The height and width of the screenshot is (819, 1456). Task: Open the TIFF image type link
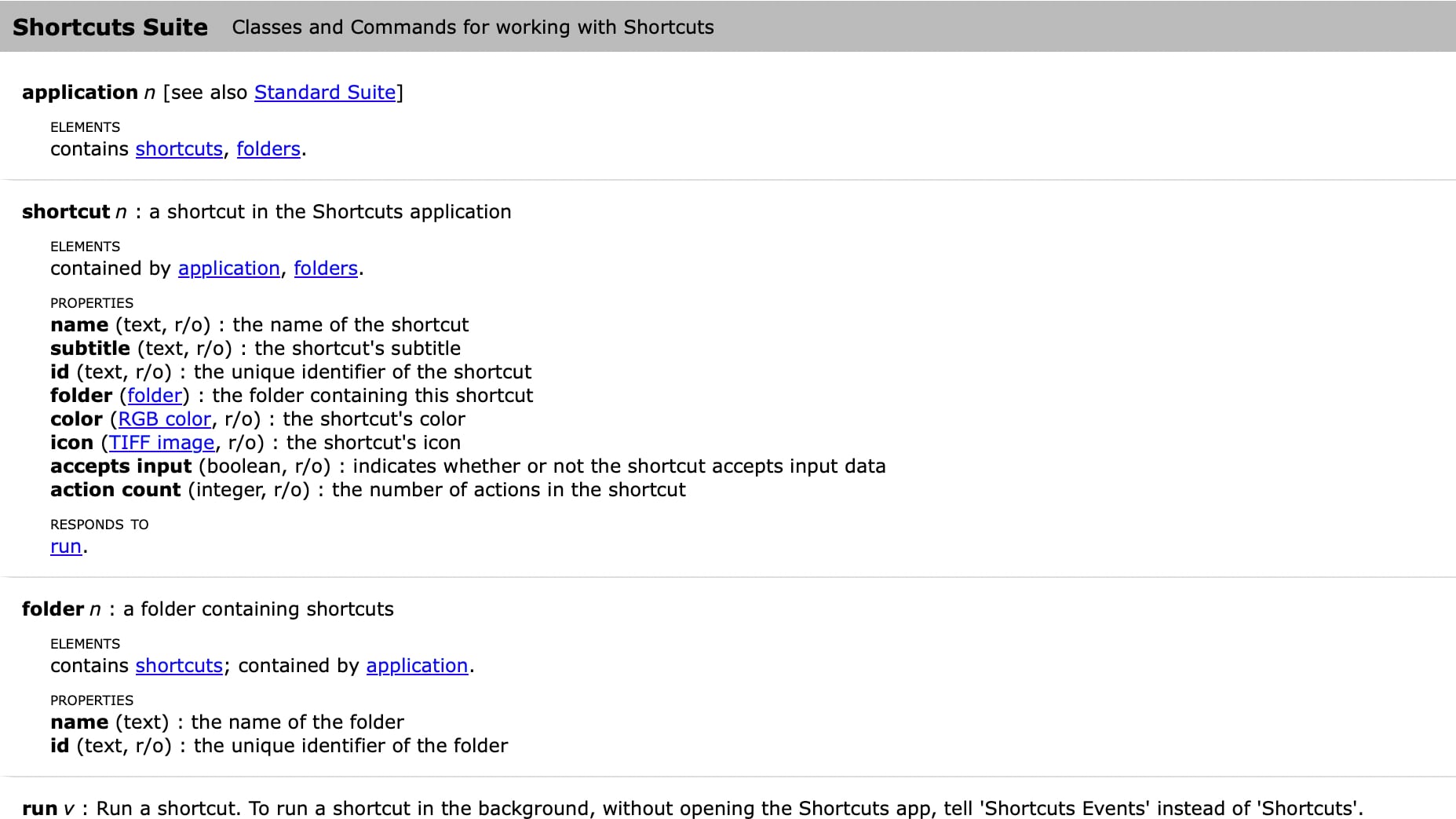tap(162, 443)
